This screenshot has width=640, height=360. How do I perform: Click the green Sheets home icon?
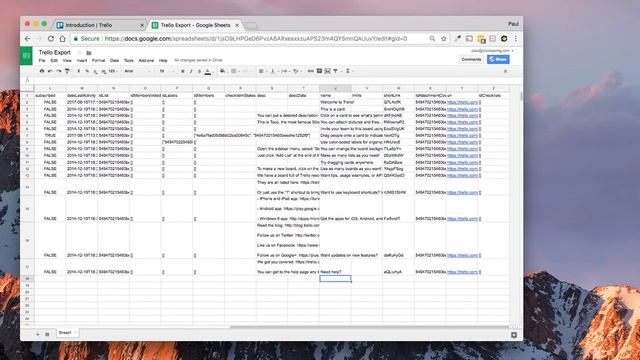click(27, 56)
